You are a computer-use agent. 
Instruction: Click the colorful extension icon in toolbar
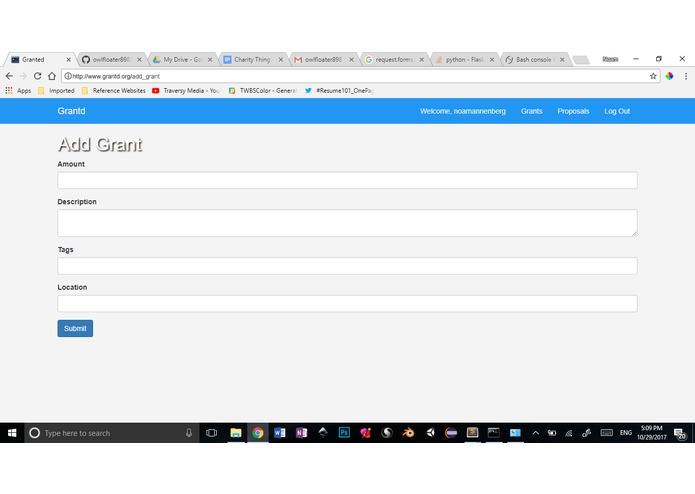click(669, 76)
